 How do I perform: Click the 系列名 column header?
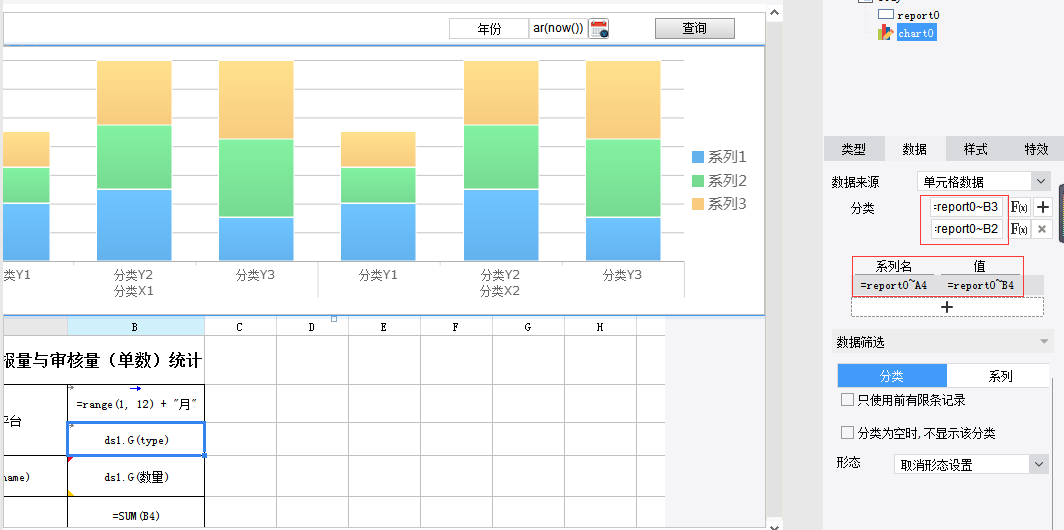(894, 267)
